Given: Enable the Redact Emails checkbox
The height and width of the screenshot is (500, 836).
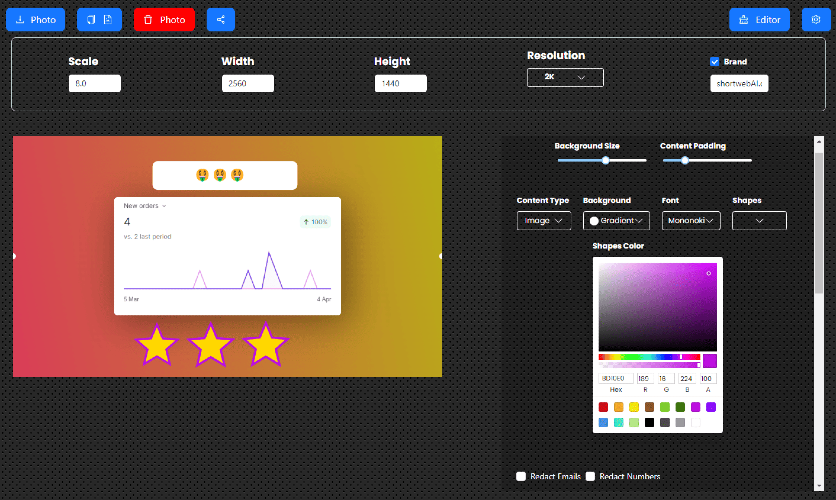Looking at the screenshot, I should point(521,477).
